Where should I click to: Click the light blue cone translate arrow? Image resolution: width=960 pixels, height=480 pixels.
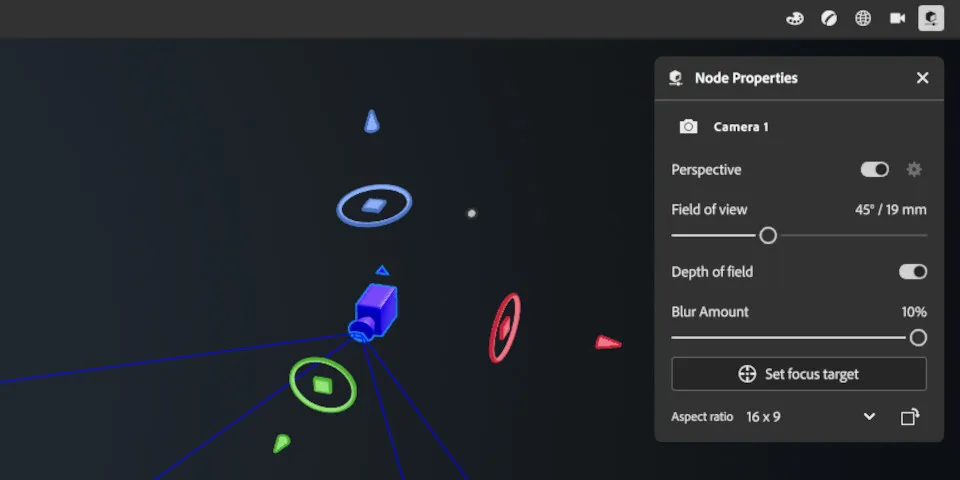click(x=372, y=121)
